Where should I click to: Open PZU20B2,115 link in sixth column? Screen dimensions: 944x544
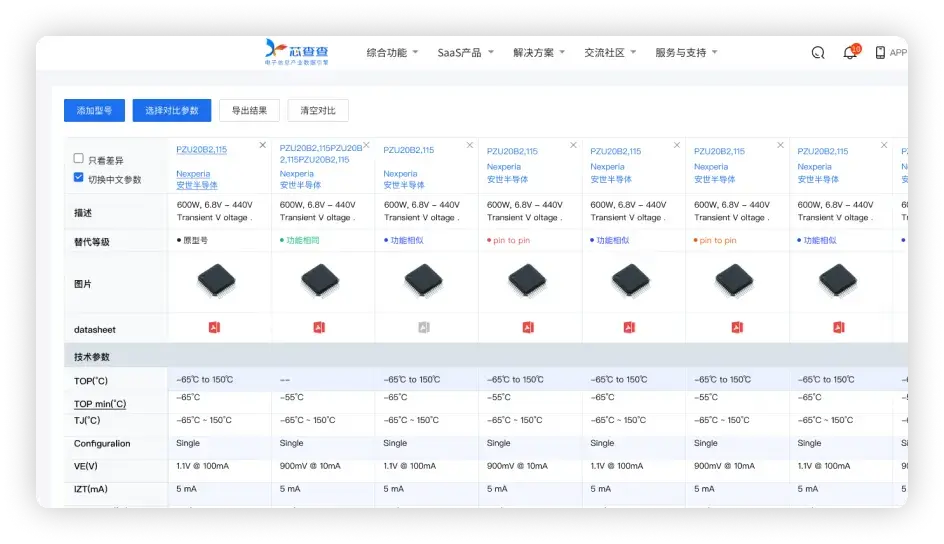[x=719, y=151]
